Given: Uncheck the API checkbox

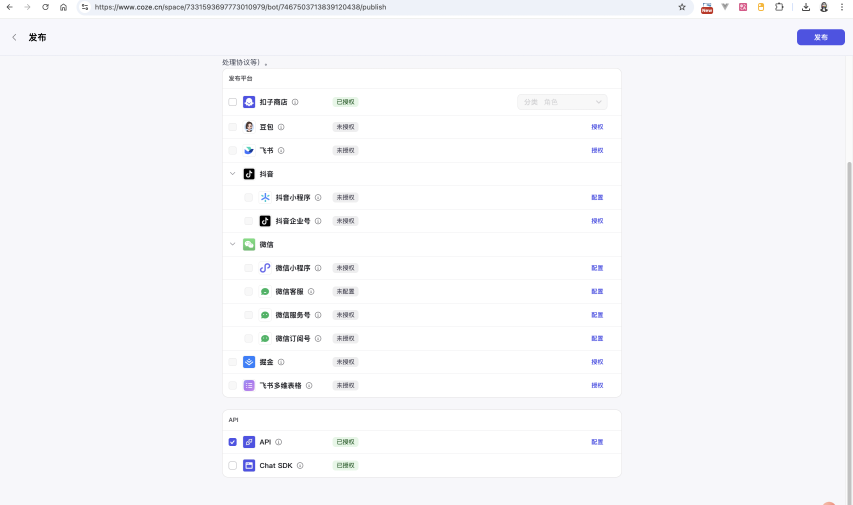Looking at the screenshot, I should [233, 442].
